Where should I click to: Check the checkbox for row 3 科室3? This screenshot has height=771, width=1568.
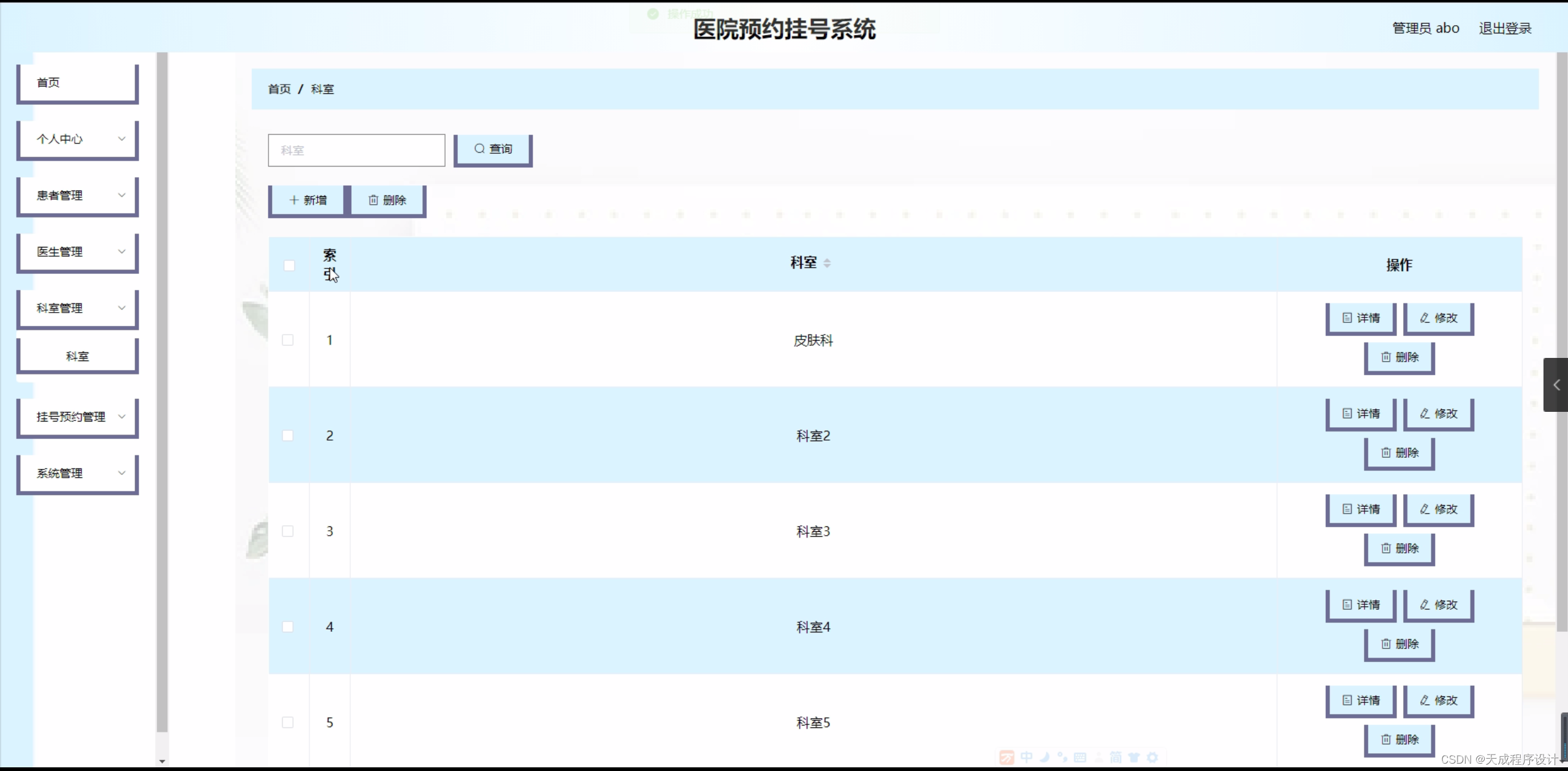[x=287, y=531]
